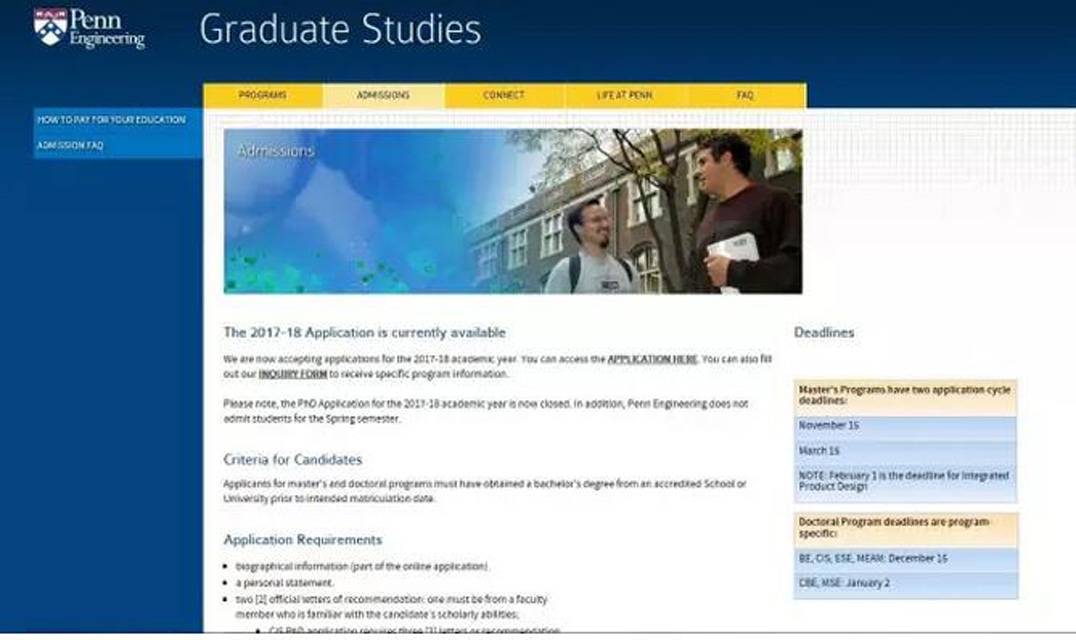Click the Application Requirements heading
Viewport: 1076px width, 640px height.
[303, 540]
